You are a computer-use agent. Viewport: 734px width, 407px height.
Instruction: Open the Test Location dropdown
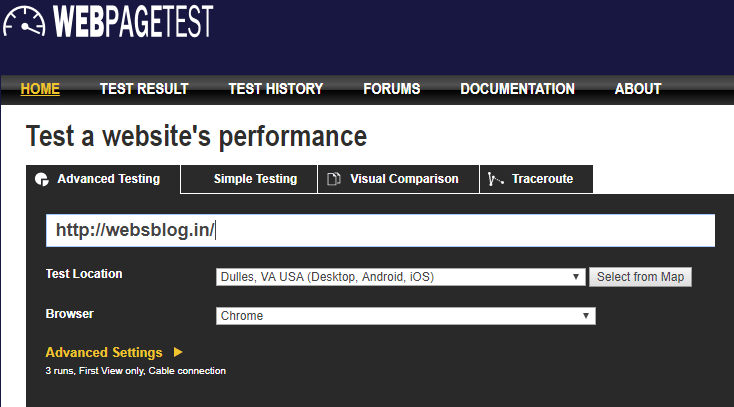click(400, 277)
